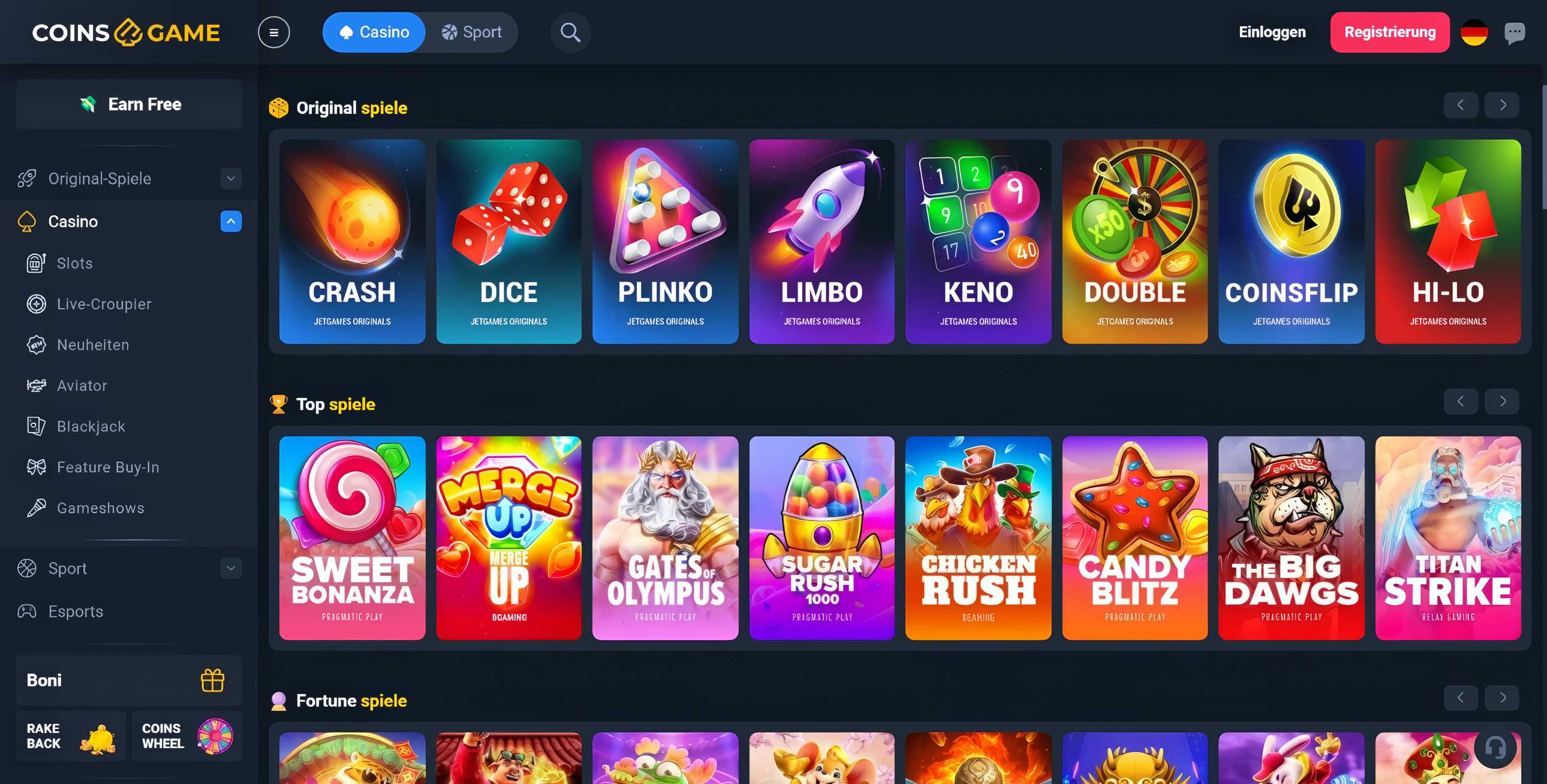This screenshot has height=784, width=1547.
Task: Open the hamburger menu icon
Action: [274, 32]
